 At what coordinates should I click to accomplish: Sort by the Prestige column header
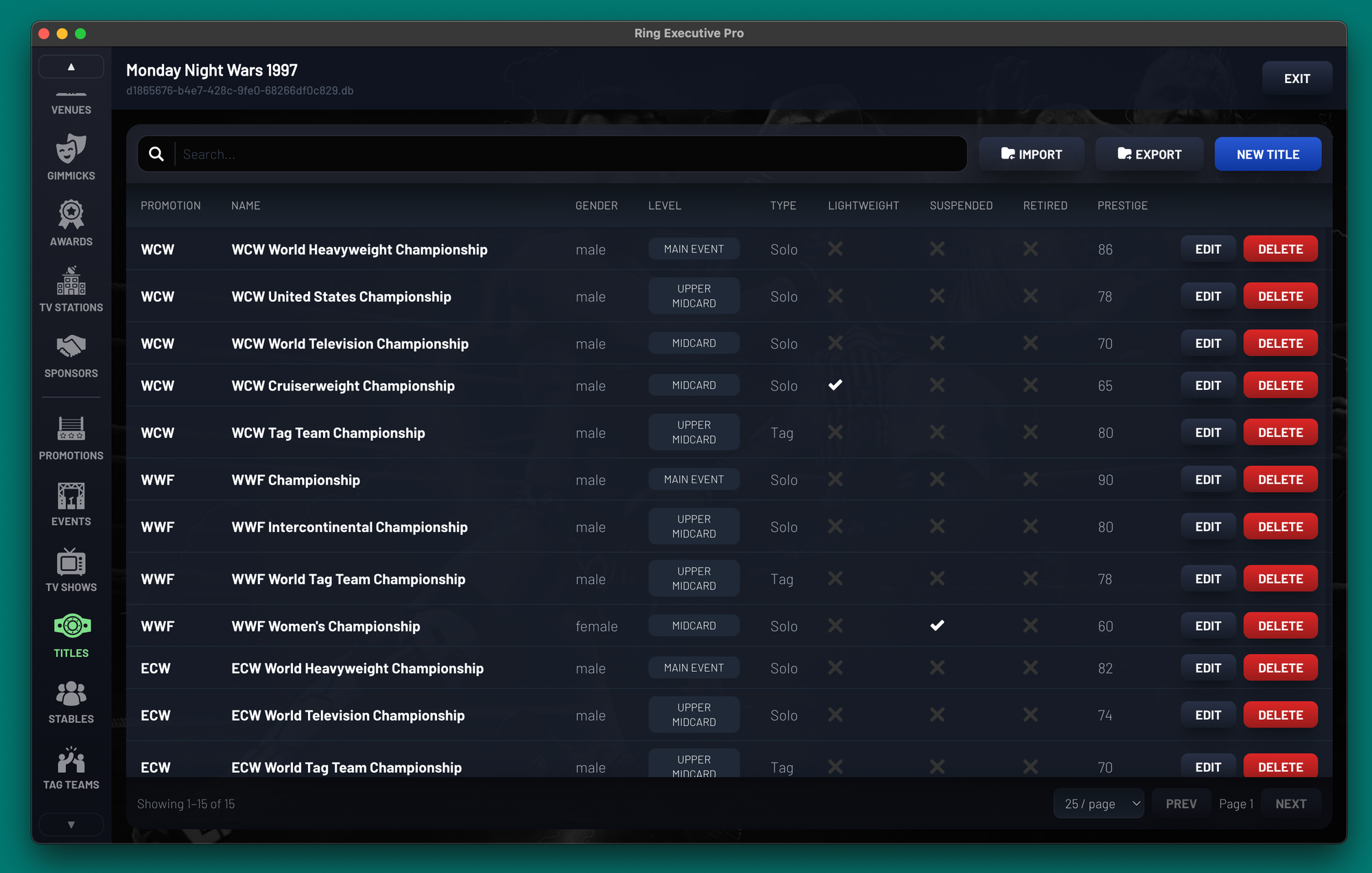click(1122, 205)
